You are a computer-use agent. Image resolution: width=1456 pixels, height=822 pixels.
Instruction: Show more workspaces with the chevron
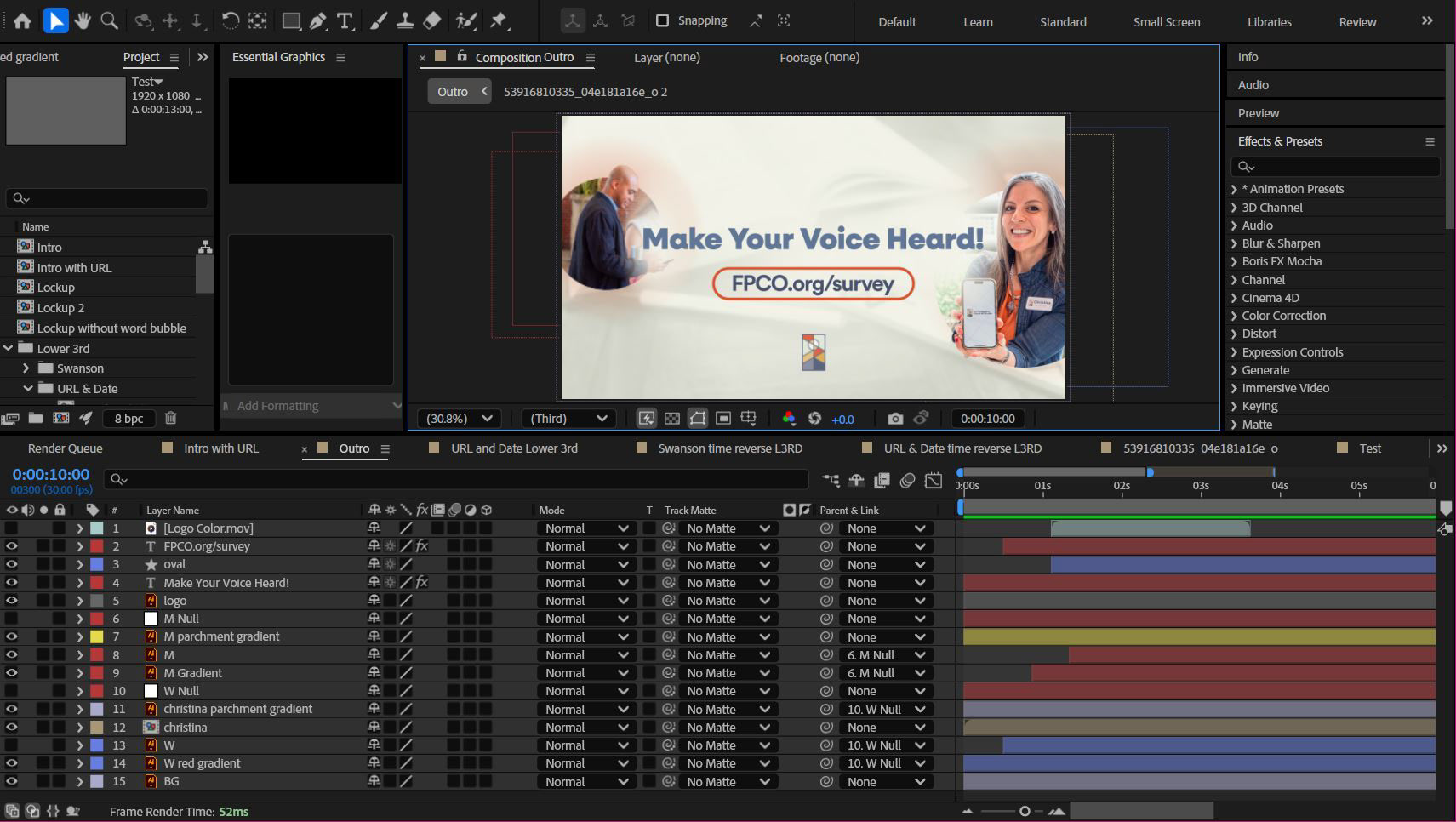pos(1427,21)
